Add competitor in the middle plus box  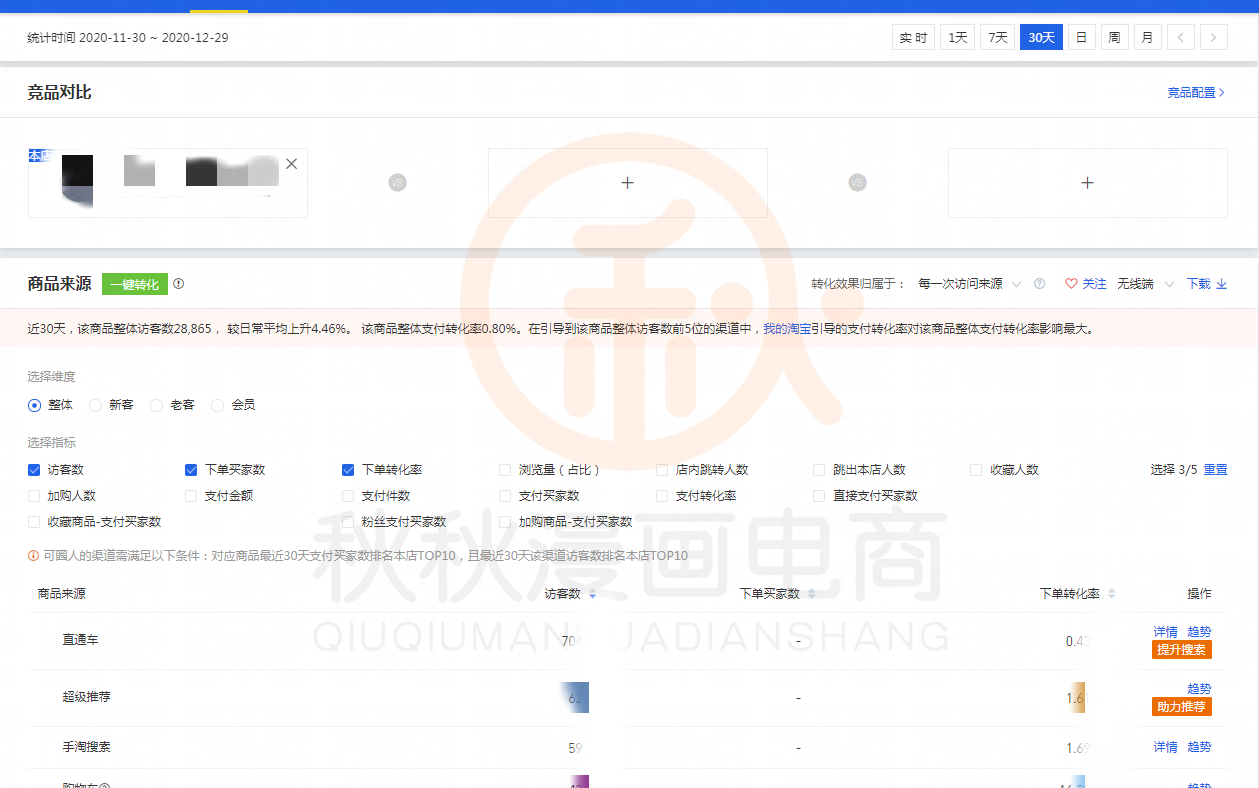tap(628, 183)
